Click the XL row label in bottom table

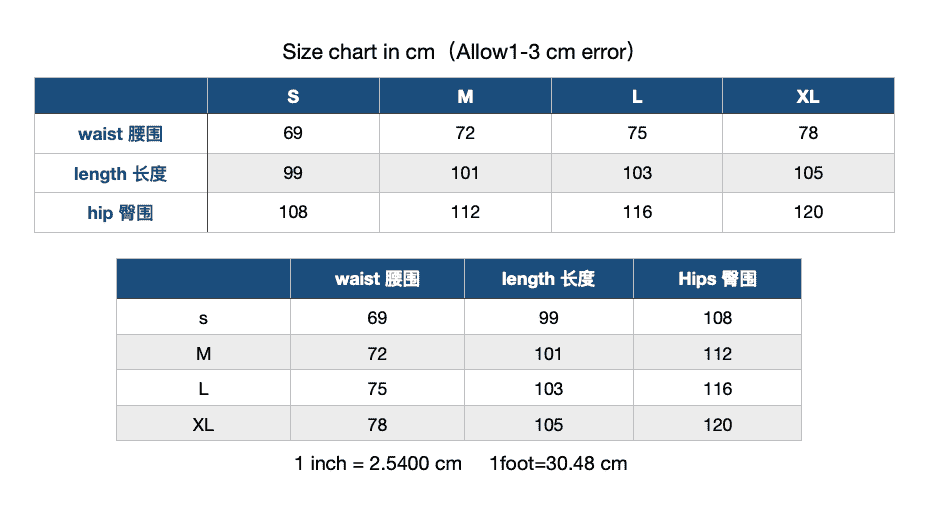pyautogui.click(x=203, y=425)
